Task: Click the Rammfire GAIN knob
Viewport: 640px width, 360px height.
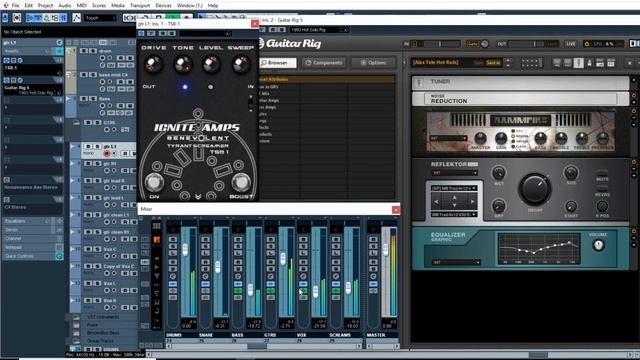Action: pos(501,138)
